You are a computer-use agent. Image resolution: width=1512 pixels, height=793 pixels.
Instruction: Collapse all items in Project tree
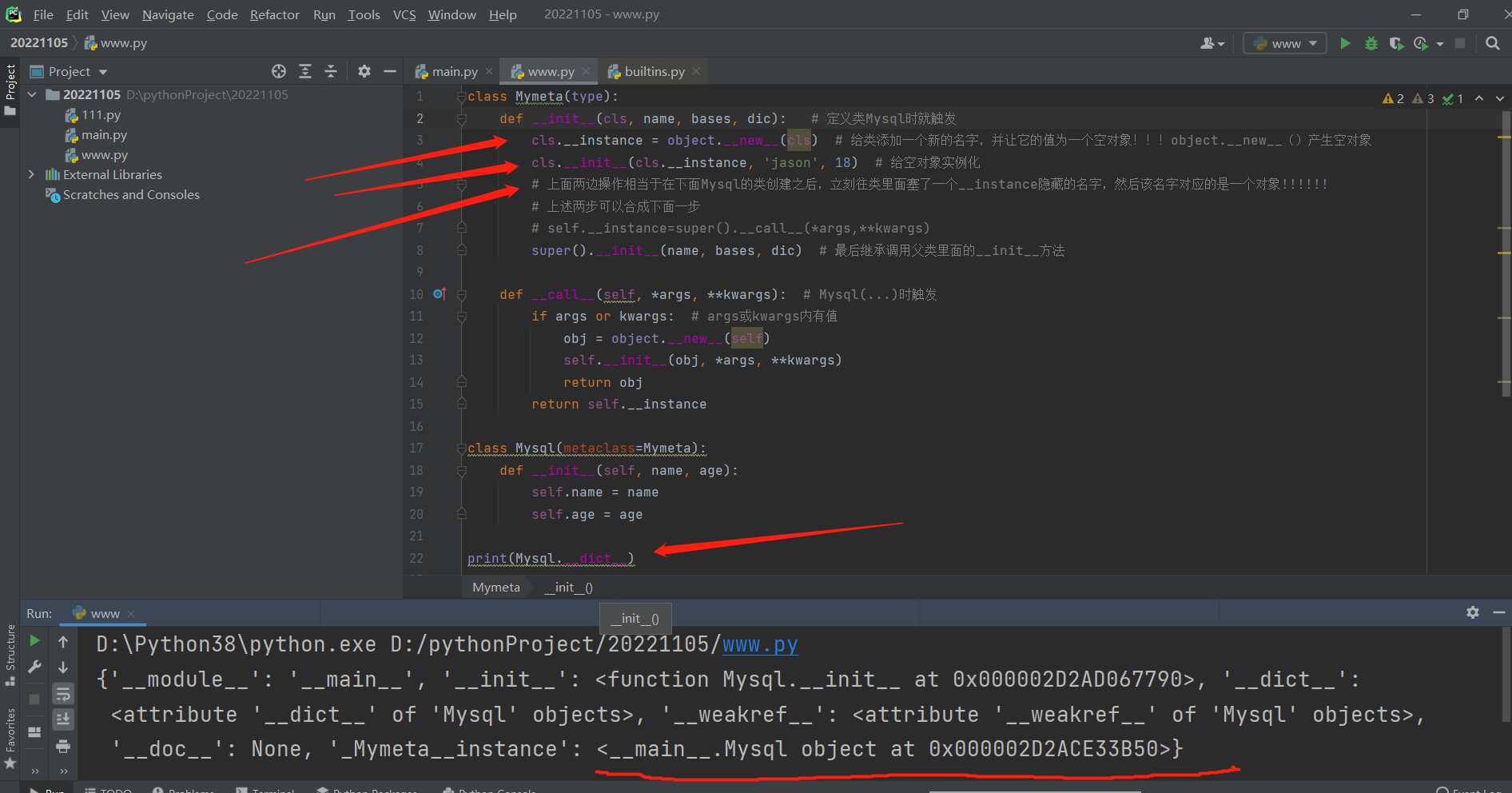331,71
